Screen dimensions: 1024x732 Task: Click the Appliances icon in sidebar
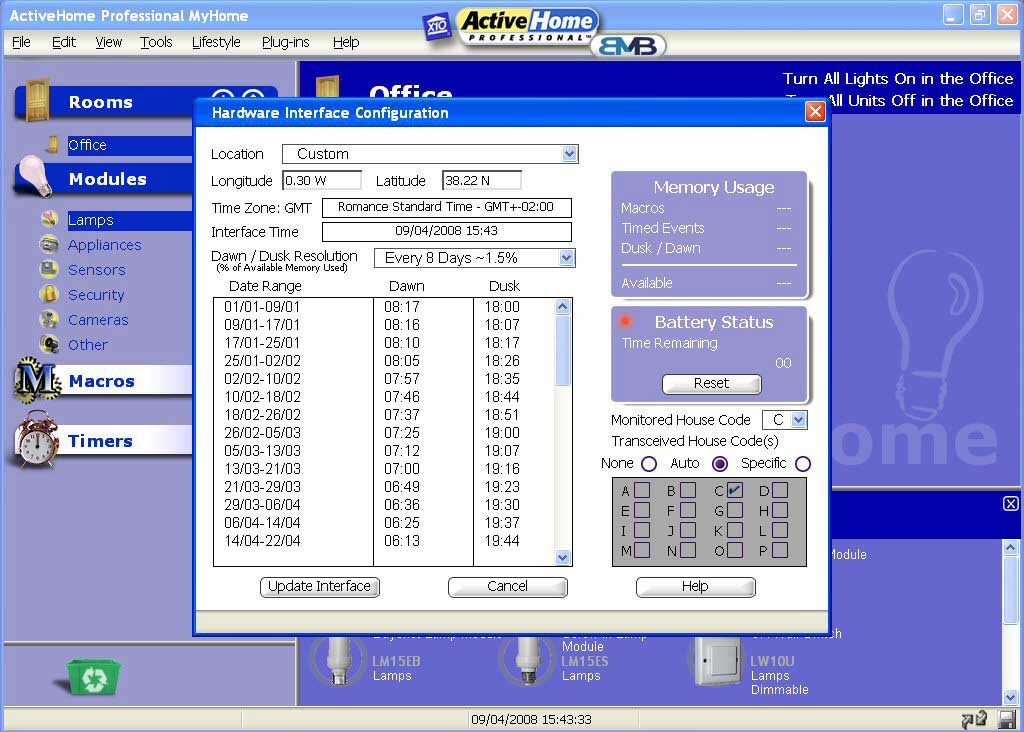(48, 245)
